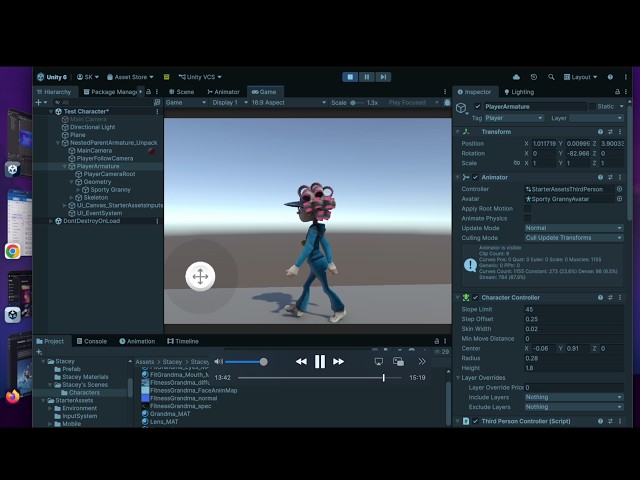The width and height of the screenshot is (640, 480).
Task: Toggle the Animator component checkbox
Action: tap(475, 178)
